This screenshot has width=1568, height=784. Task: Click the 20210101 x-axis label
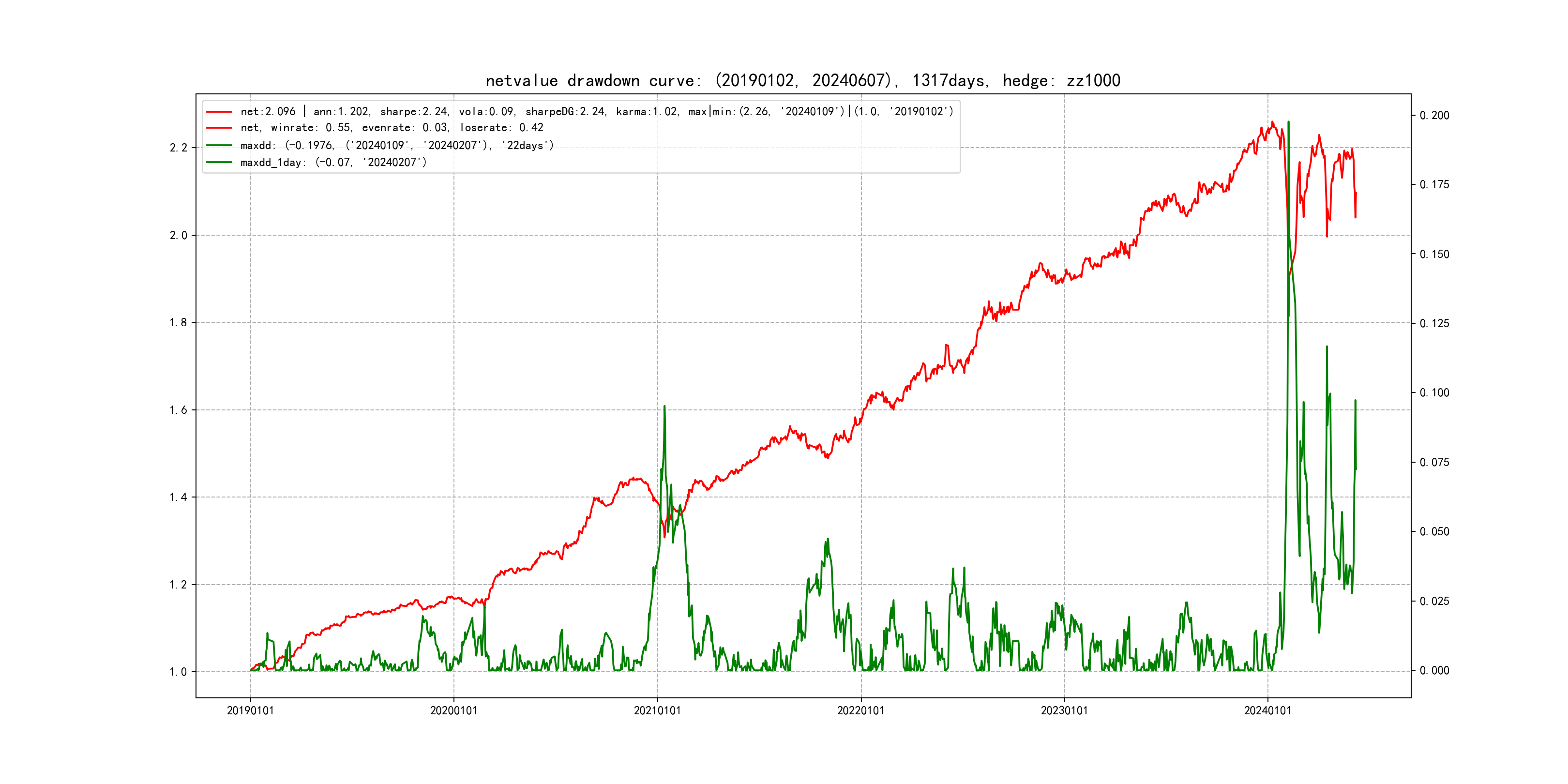657,710
